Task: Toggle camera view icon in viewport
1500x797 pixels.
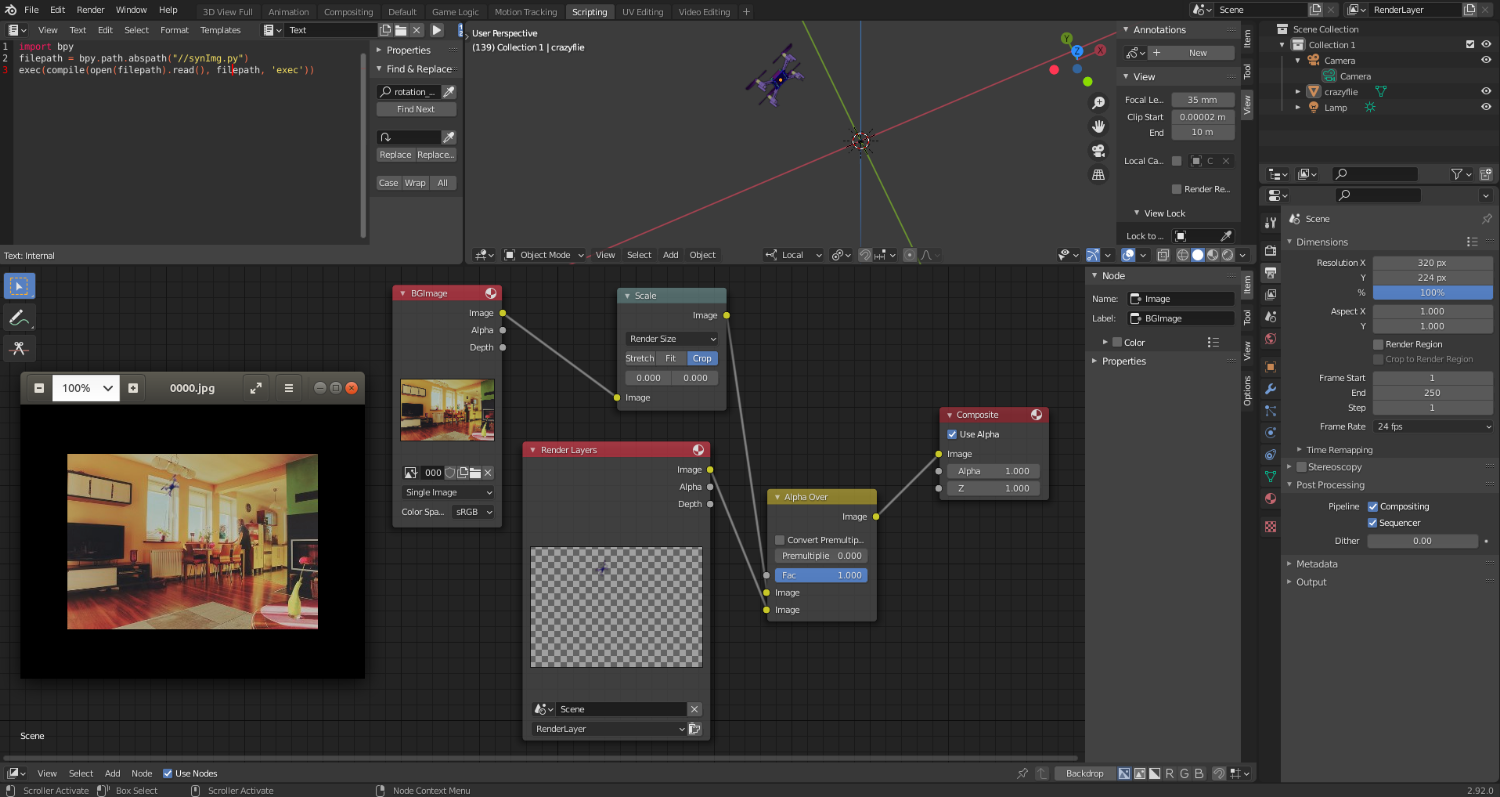Action: click(1098, 150)
